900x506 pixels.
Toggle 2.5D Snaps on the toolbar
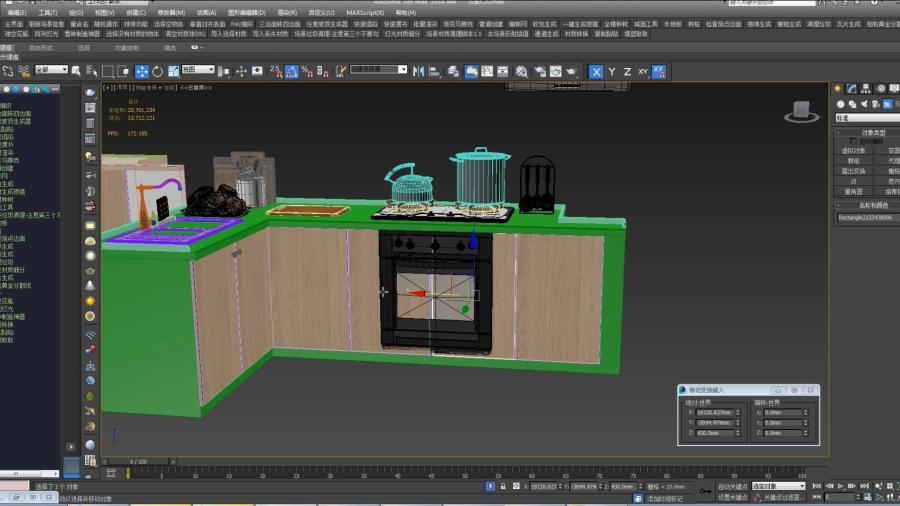tap(276, 72)
